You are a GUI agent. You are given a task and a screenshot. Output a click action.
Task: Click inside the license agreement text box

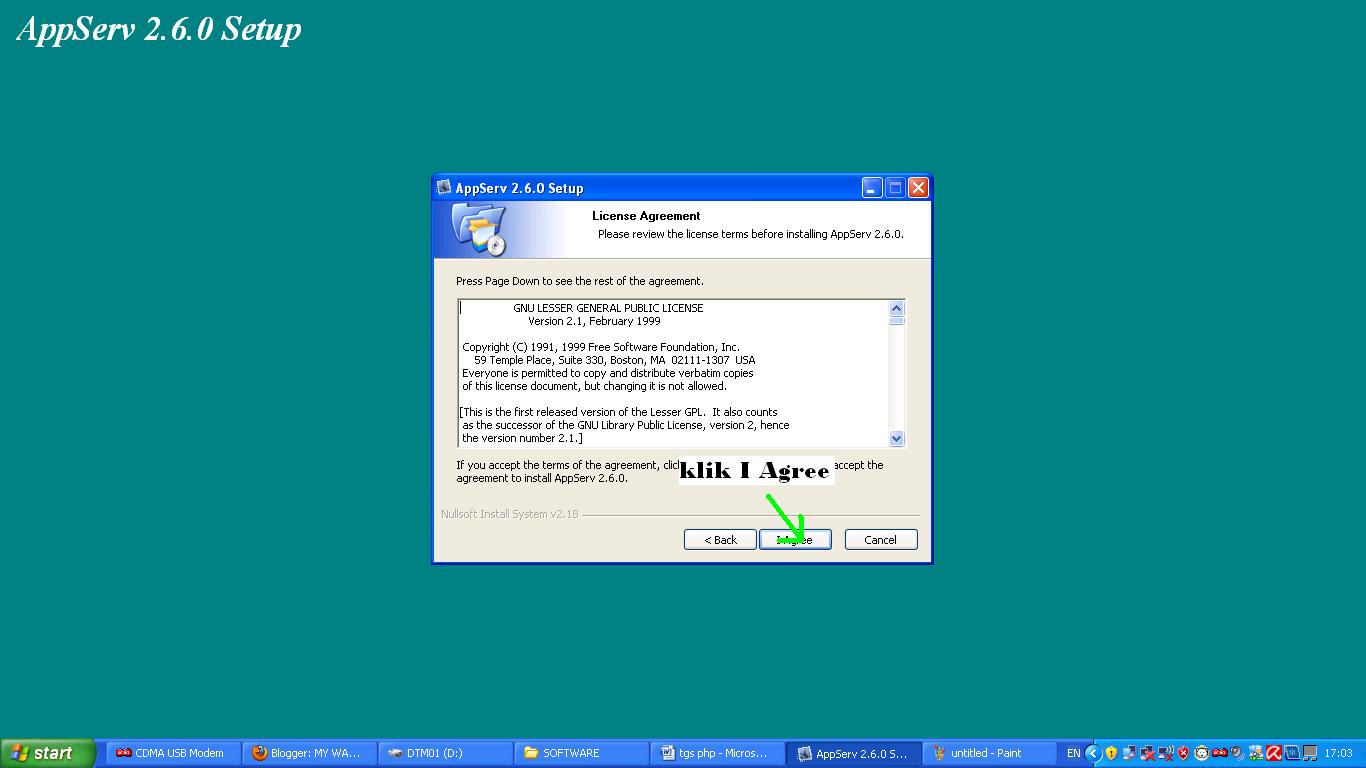(673, 372)
